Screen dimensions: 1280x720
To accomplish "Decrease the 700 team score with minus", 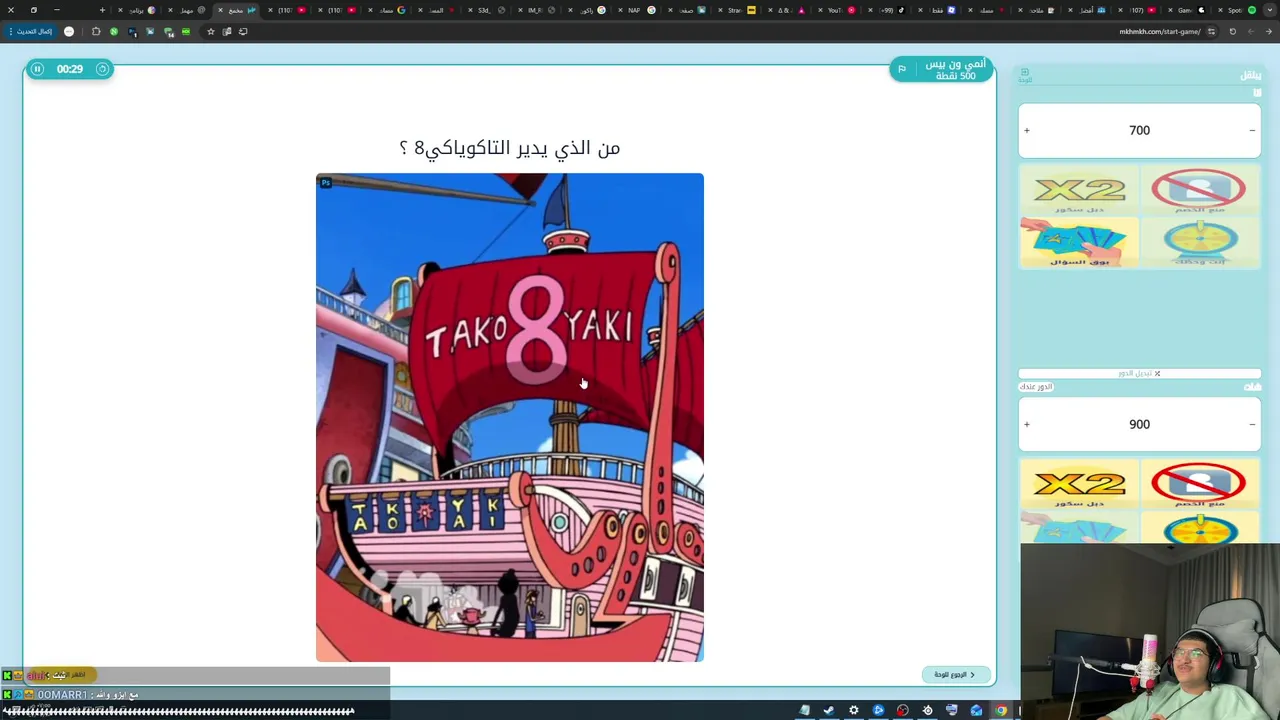I will point(1252,130).
